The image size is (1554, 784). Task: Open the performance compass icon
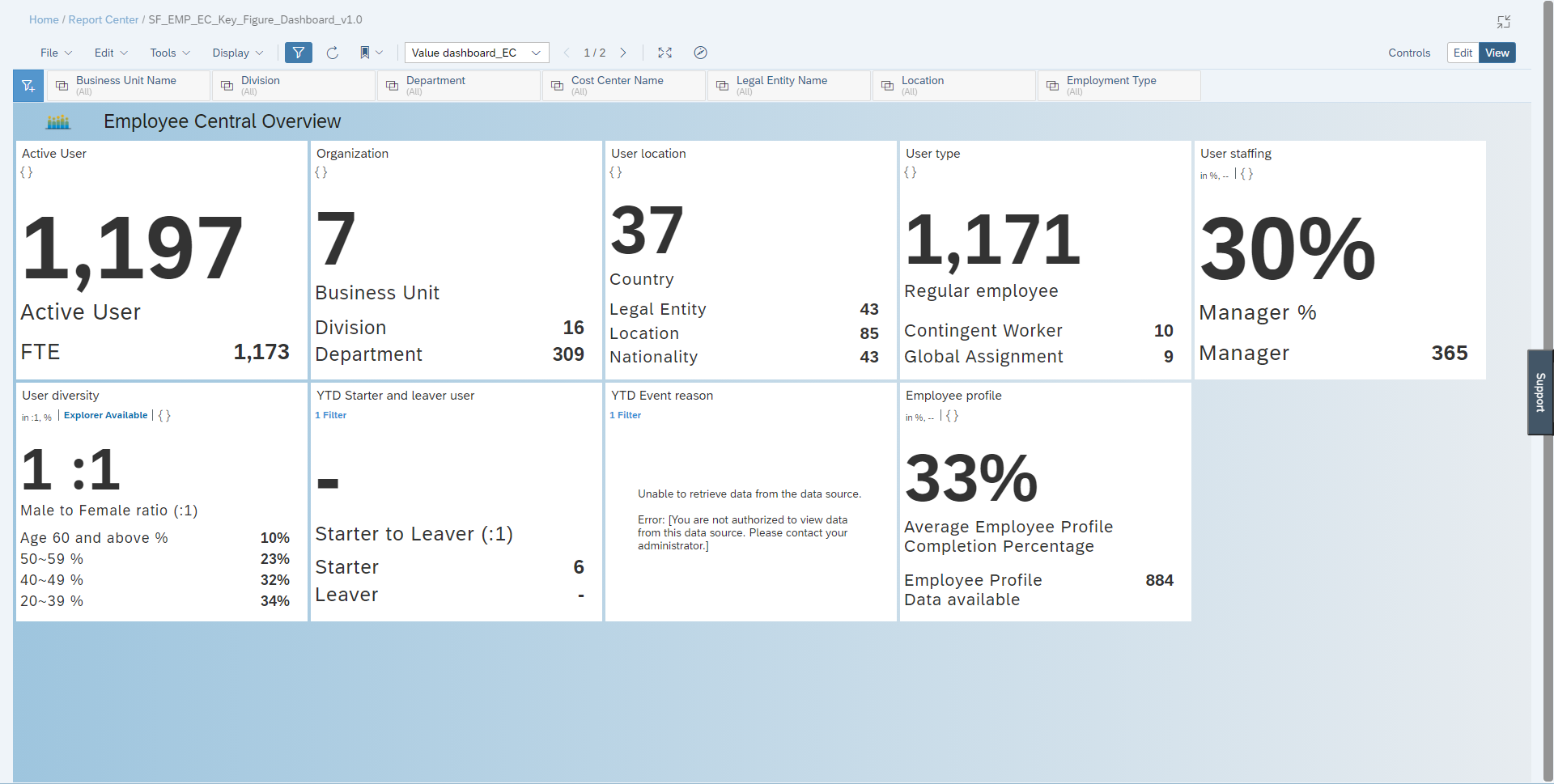[x=699, y=53]
